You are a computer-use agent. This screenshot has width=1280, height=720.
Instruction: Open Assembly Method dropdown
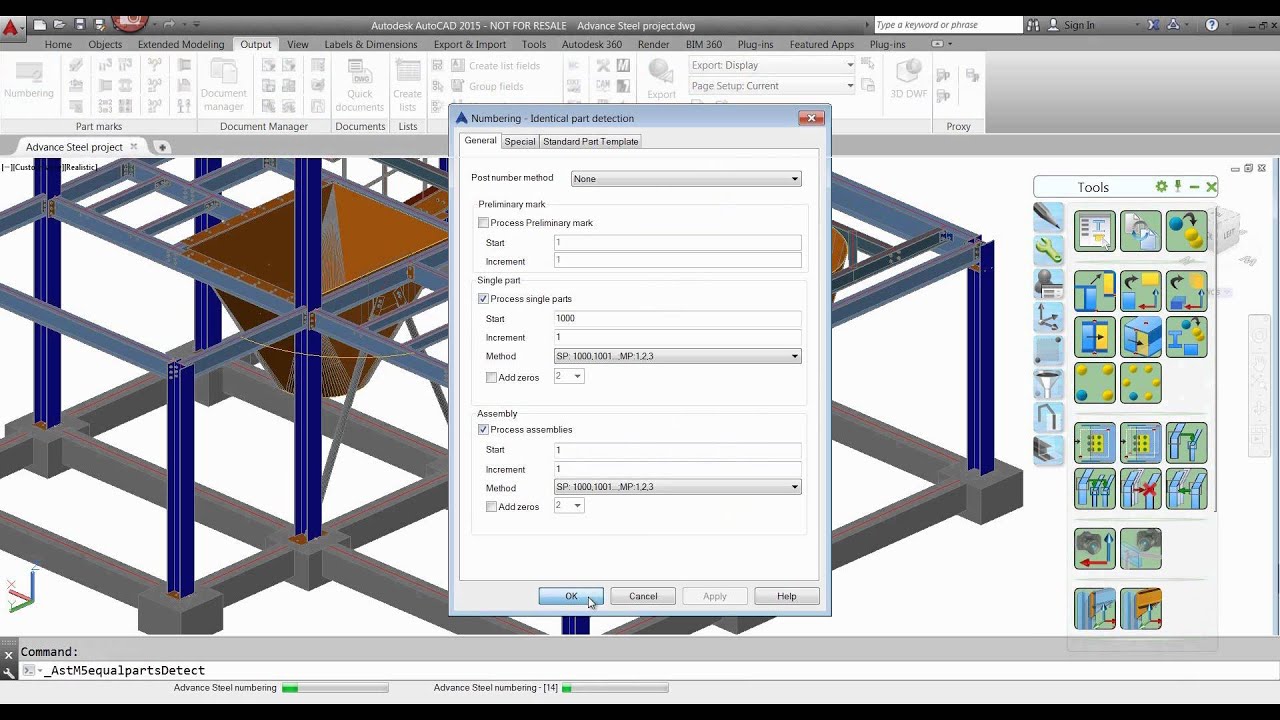point(678,487)
